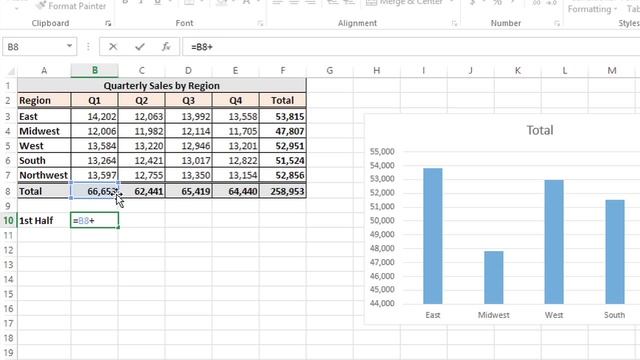640x360 pixels.
Task: Open the Number group dialog launcher
Action: [x=557, y=24]
